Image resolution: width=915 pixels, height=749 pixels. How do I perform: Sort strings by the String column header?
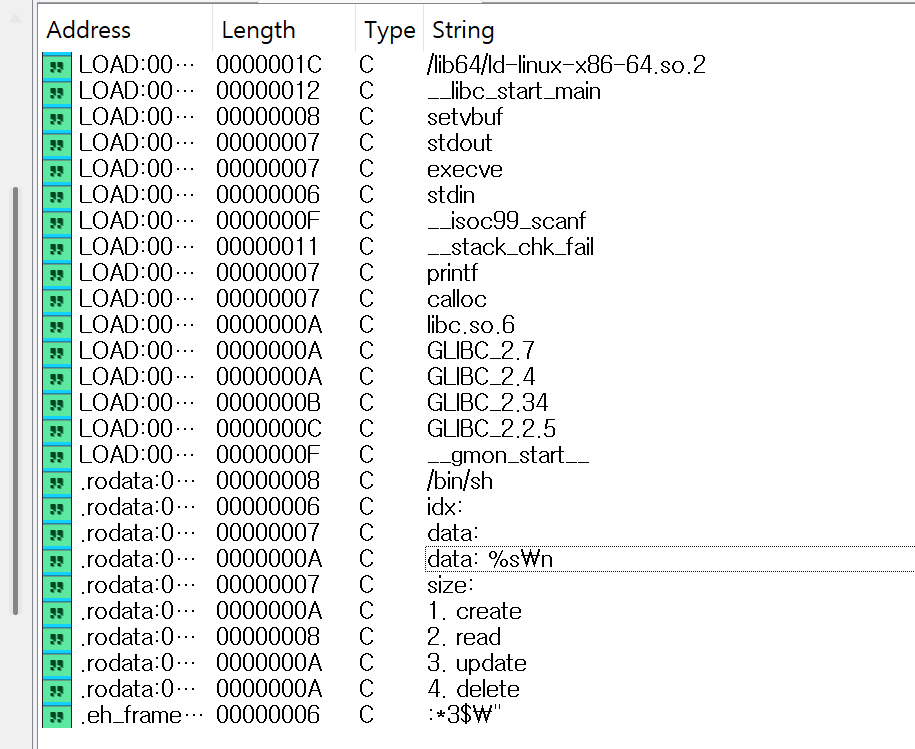[x=462, y=31]
